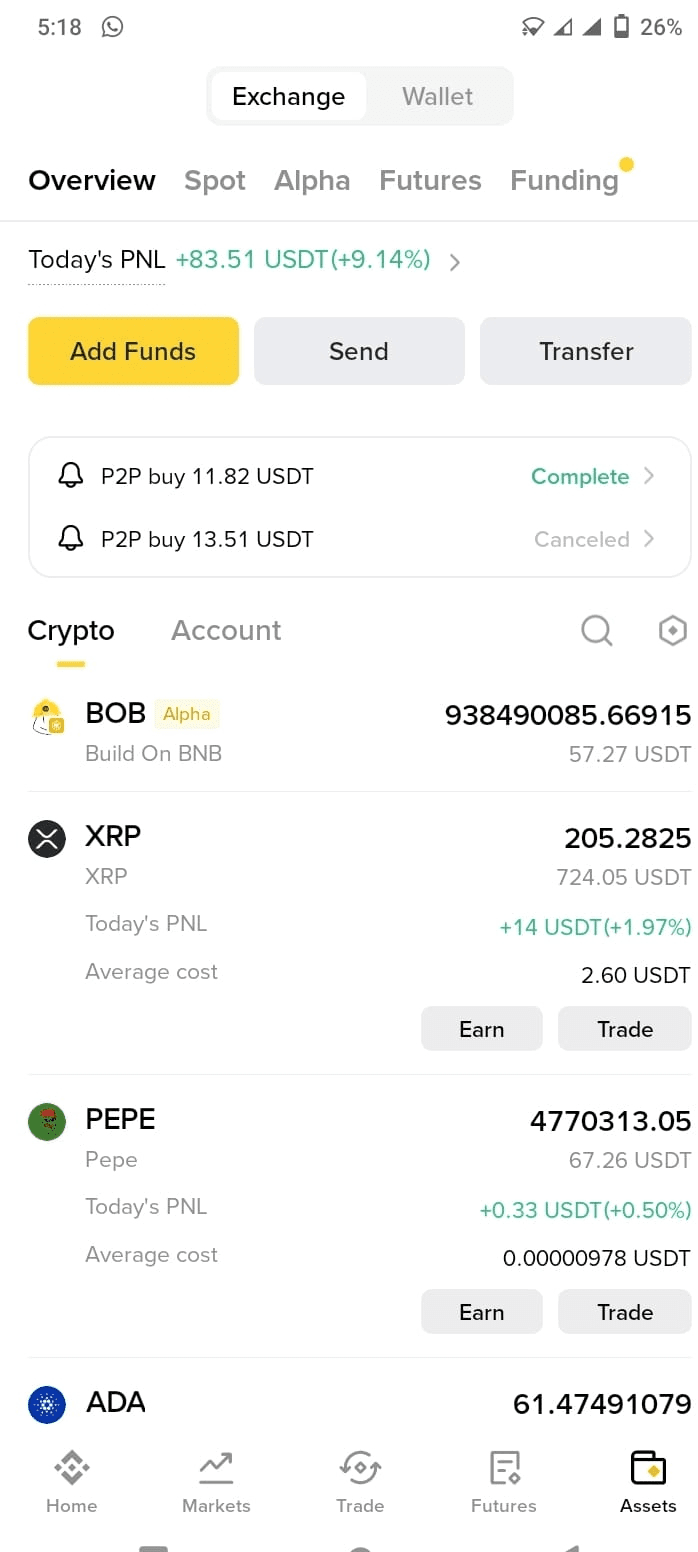Select the Crypto balances toggle
The width and height of the screenshot is (698, 1552).
click(x=70, y=630)
